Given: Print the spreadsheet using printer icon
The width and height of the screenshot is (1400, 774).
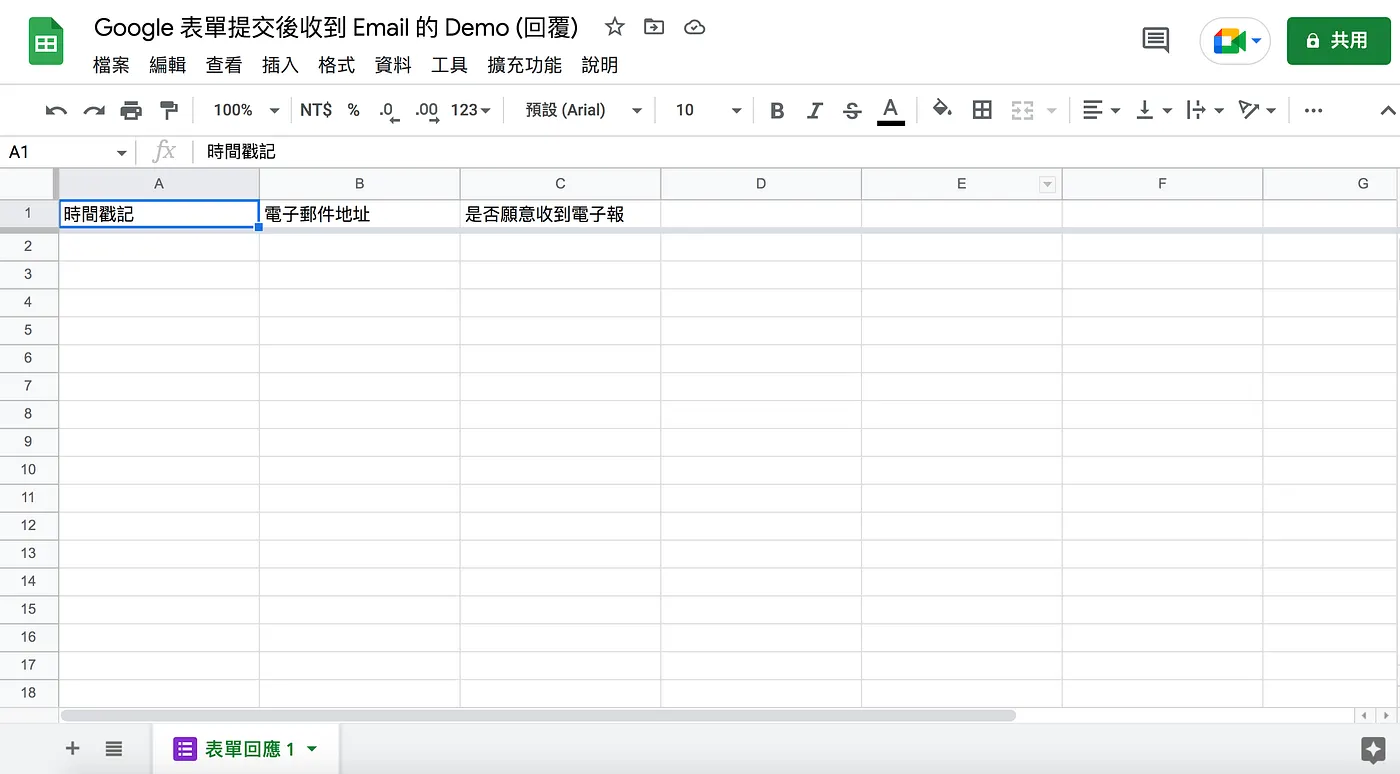Looking at the screenshot, I should [131, 110].
